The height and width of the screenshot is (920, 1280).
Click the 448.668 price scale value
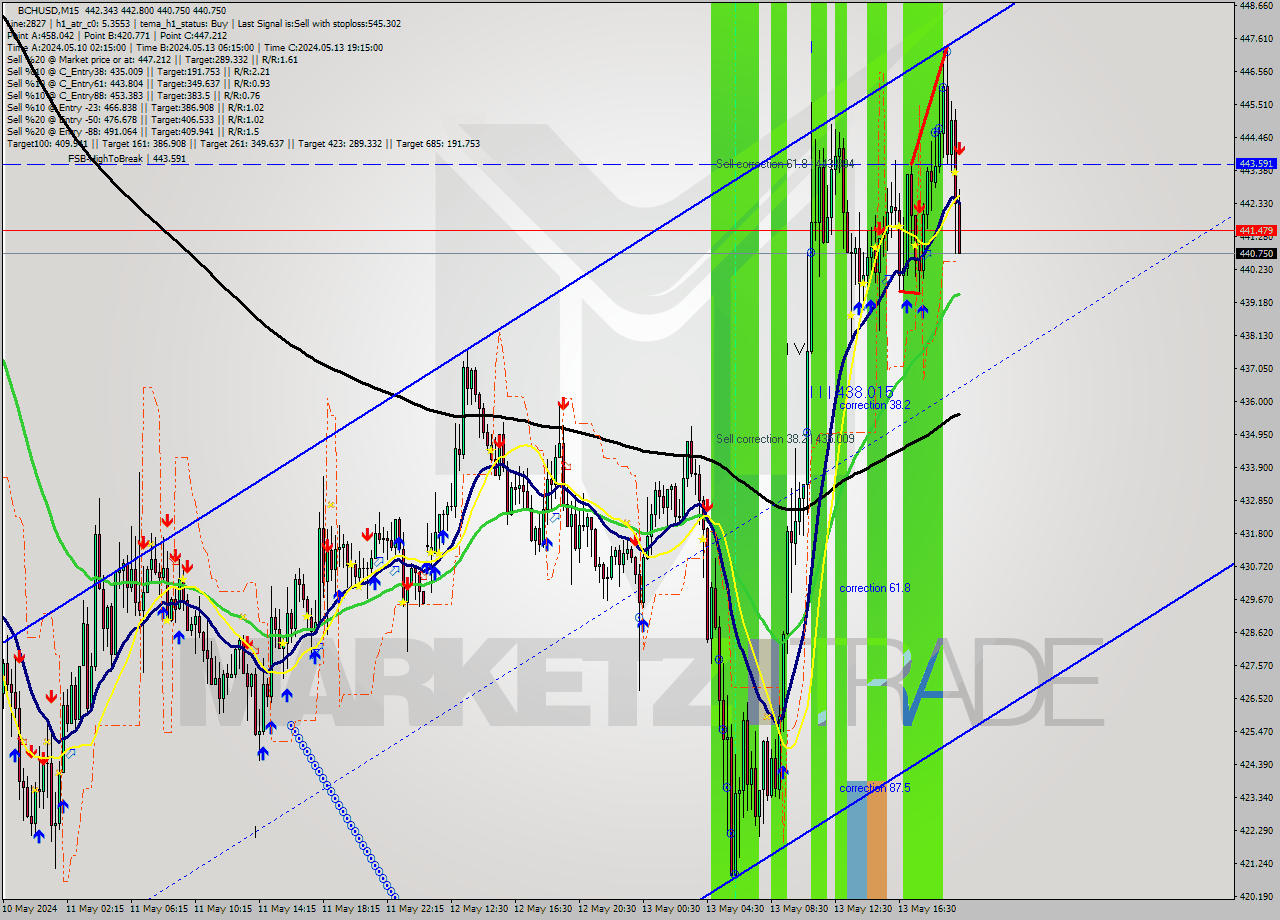pos(1256,6)
